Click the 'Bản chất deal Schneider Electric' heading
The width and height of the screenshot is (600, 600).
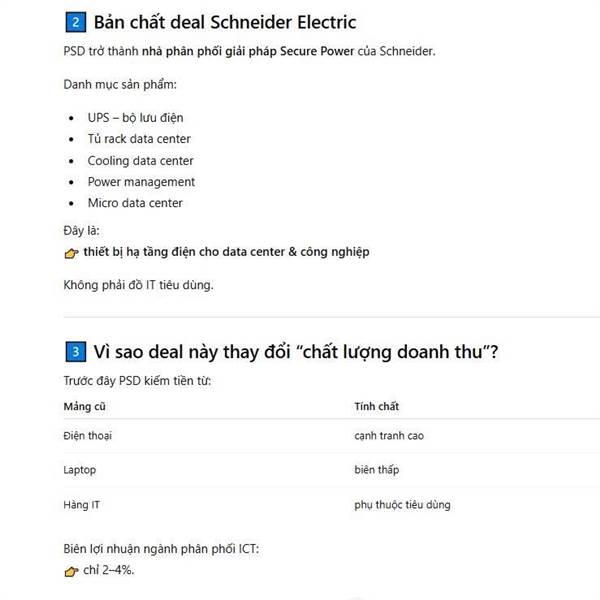tap(225, 22)
